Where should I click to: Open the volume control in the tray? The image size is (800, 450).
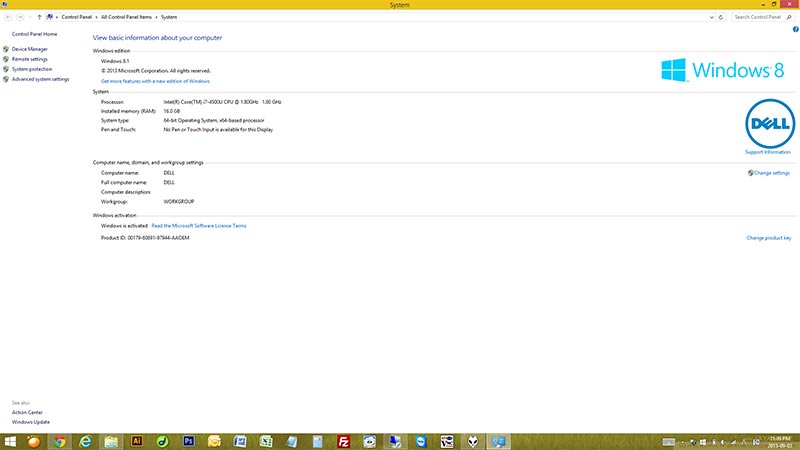coord(723,442)
